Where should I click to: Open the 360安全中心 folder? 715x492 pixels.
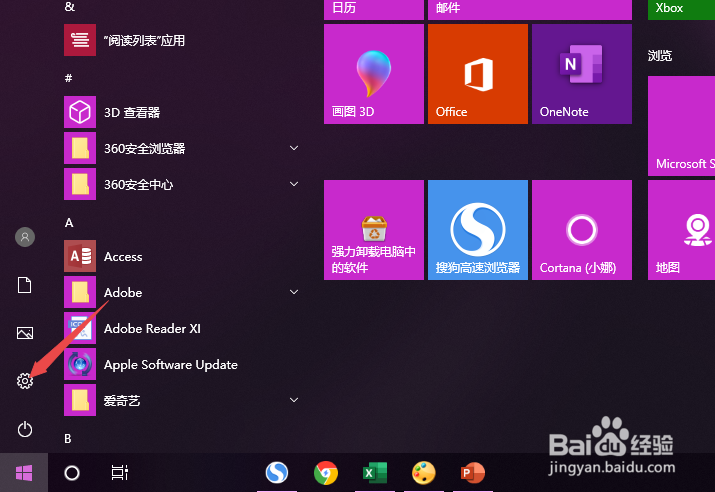[182, 184]
